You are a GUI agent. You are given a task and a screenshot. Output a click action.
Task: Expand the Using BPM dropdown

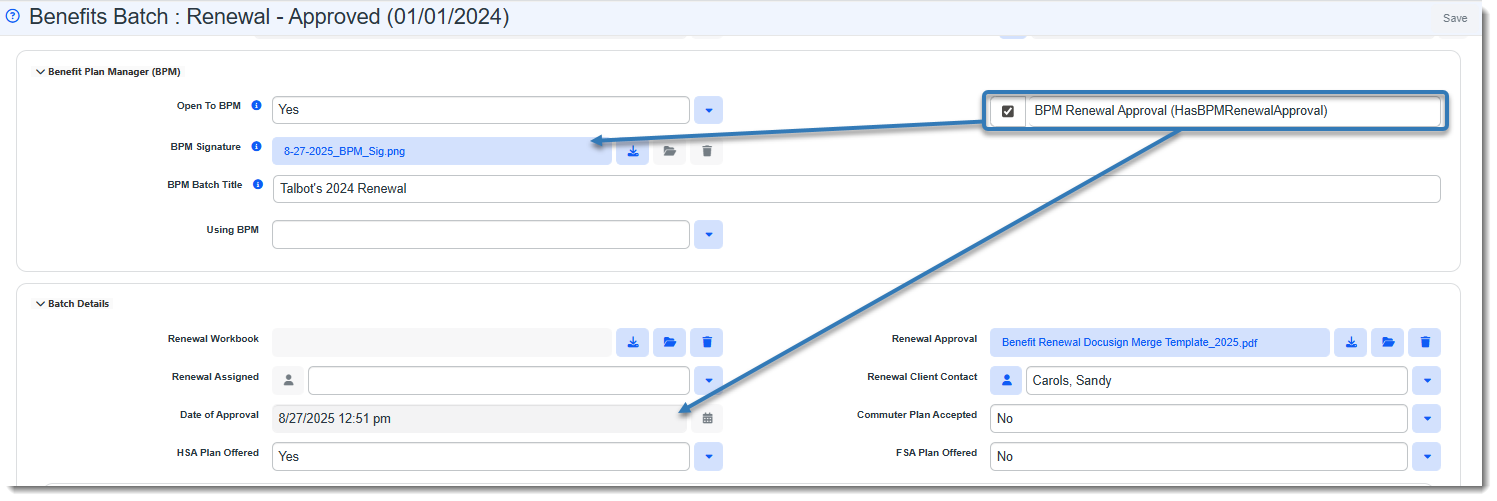(707, 234)
